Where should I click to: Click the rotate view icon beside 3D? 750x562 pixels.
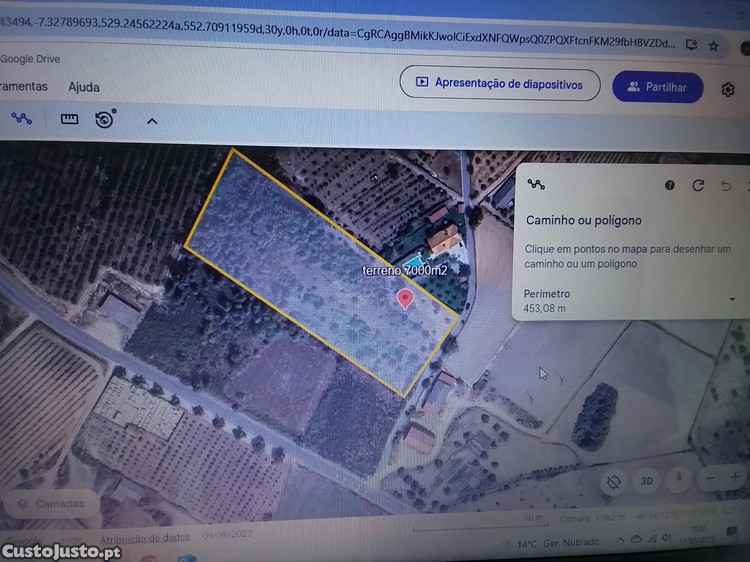coord(613,481)
